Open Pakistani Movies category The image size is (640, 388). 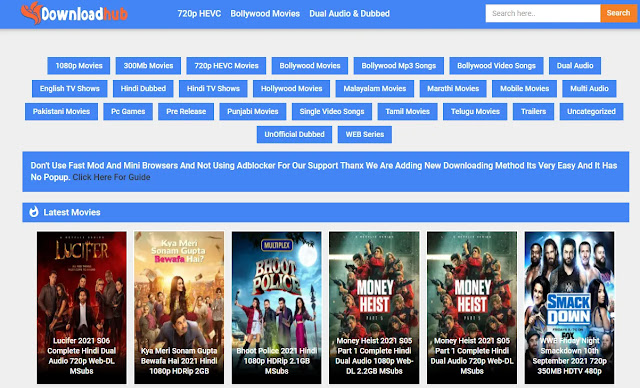[x=61, y=111]
